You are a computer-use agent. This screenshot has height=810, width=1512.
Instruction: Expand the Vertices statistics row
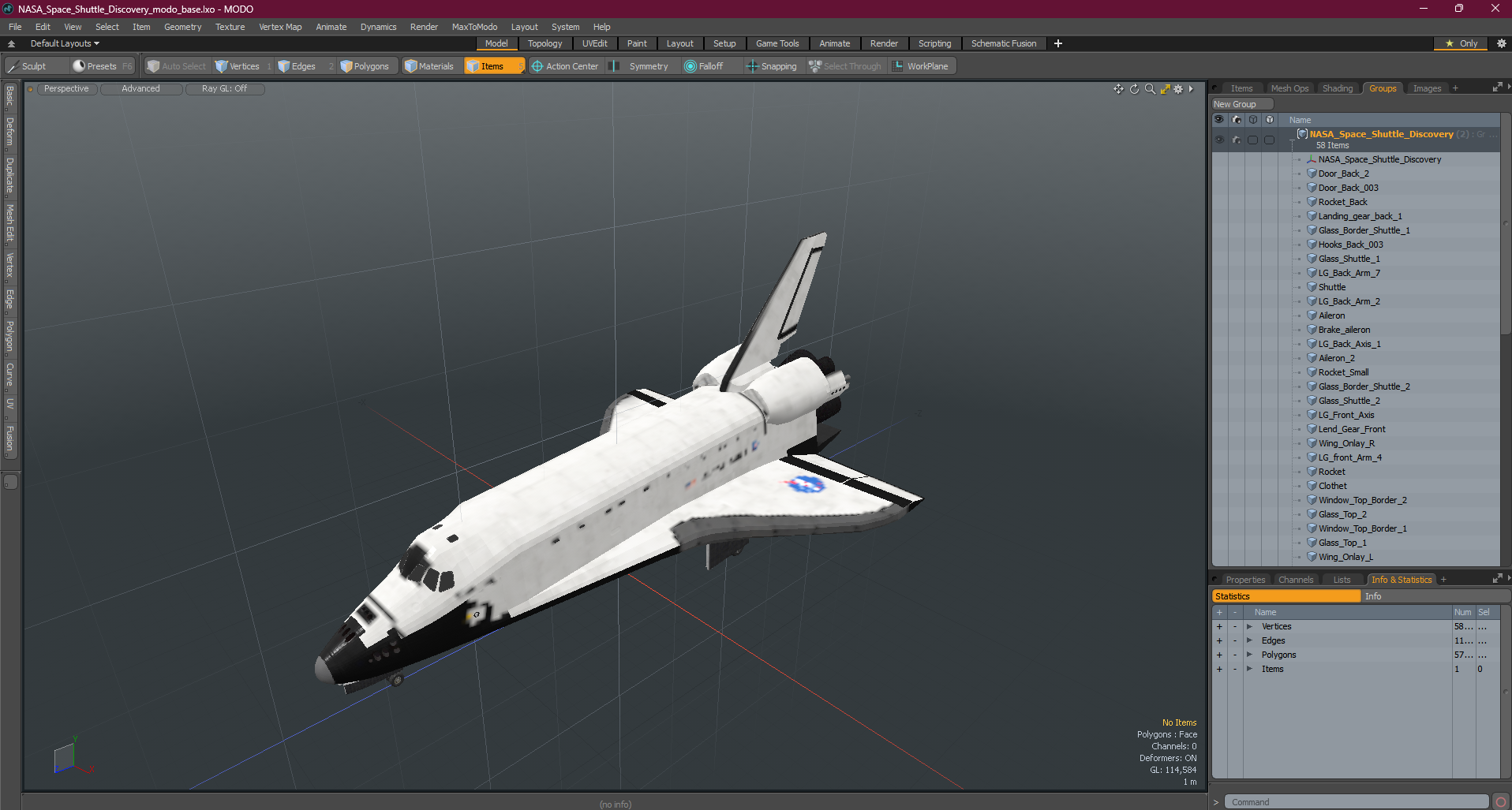(x=1249, y=626)
